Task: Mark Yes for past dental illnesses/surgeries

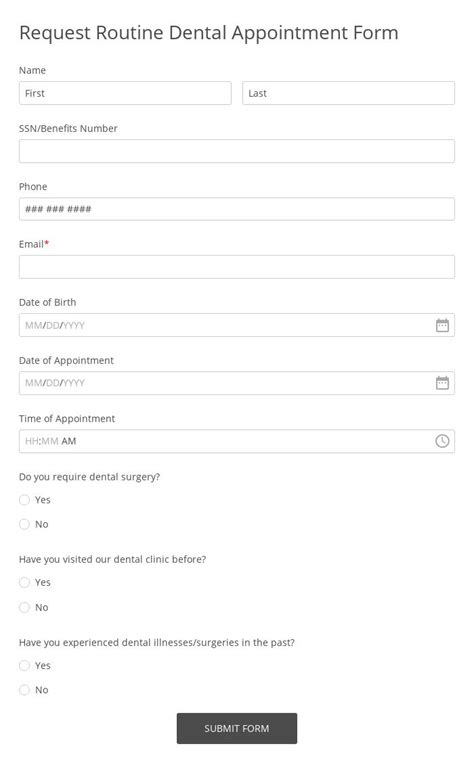Action: (24, 665)
